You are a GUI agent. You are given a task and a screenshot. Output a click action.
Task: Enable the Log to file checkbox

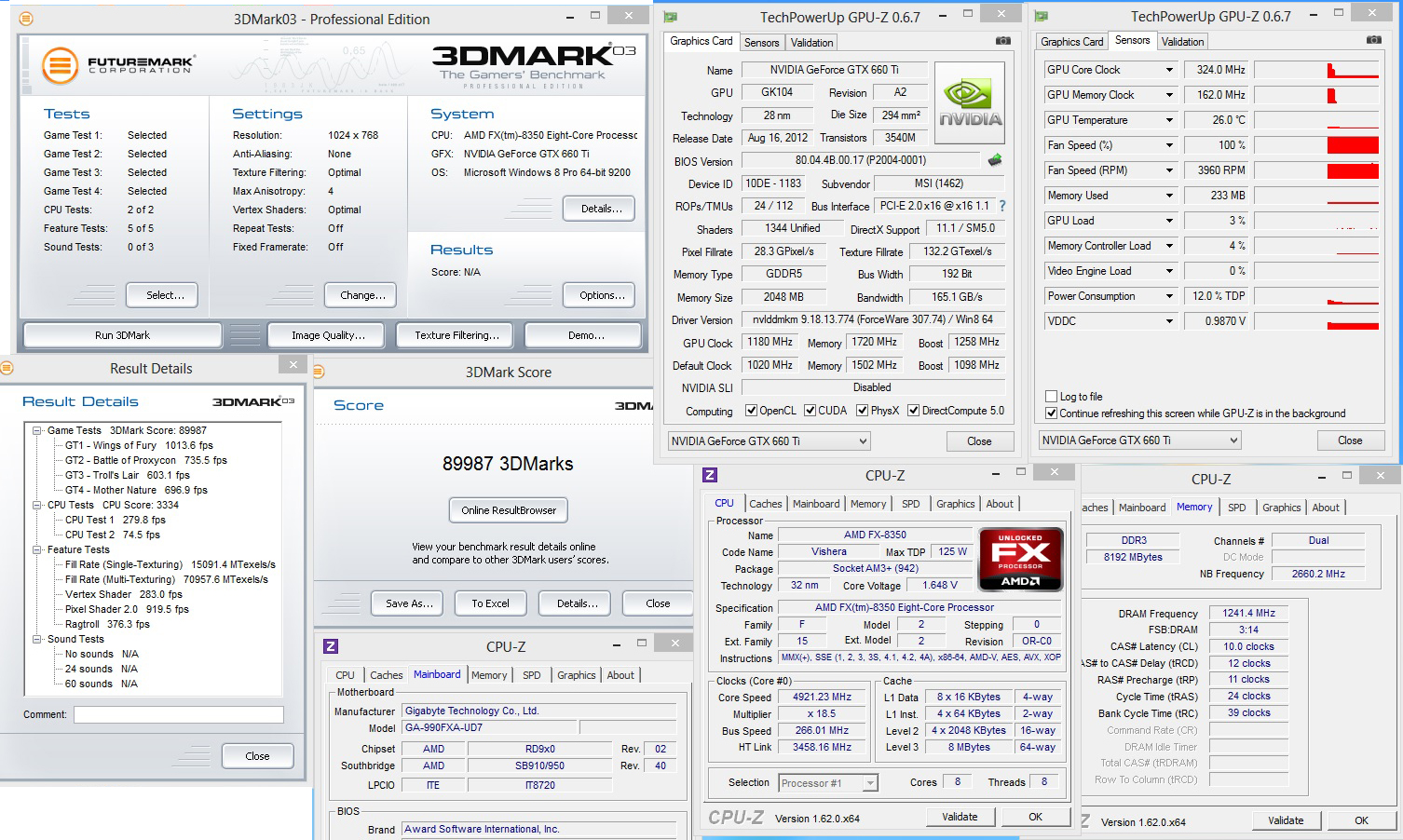click(1052, 397)
